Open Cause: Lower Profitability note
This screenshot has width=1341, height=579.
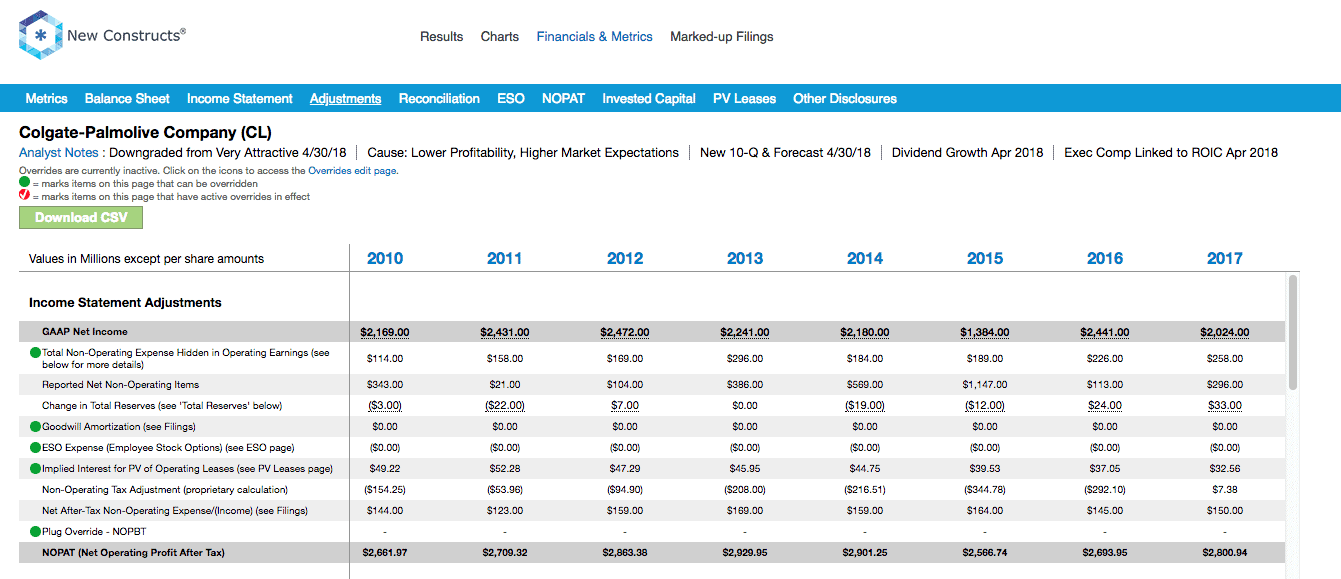click(523, 153)
